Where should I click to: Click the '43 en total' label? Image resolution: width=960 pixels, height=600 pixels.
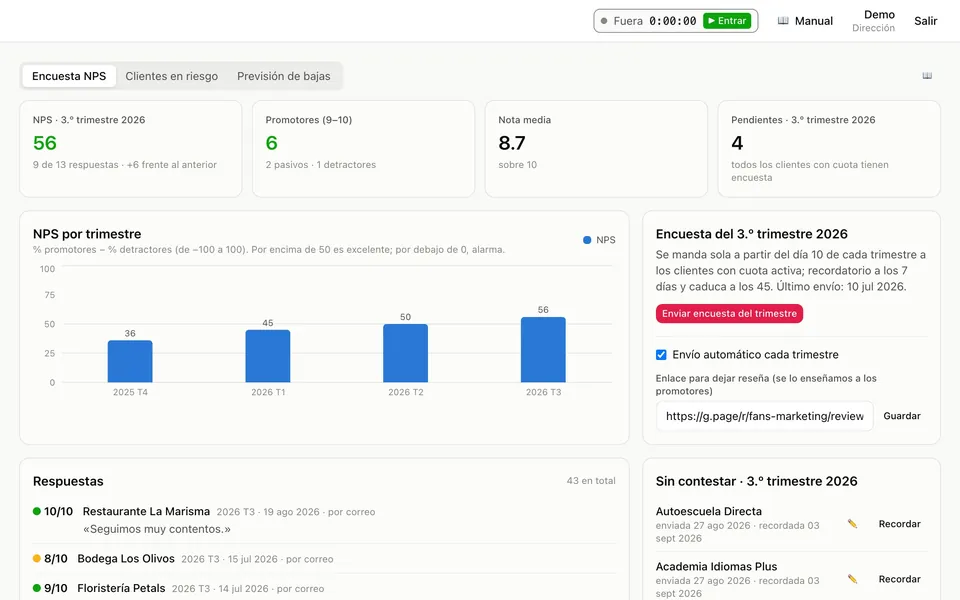click(x=591, y=481)
